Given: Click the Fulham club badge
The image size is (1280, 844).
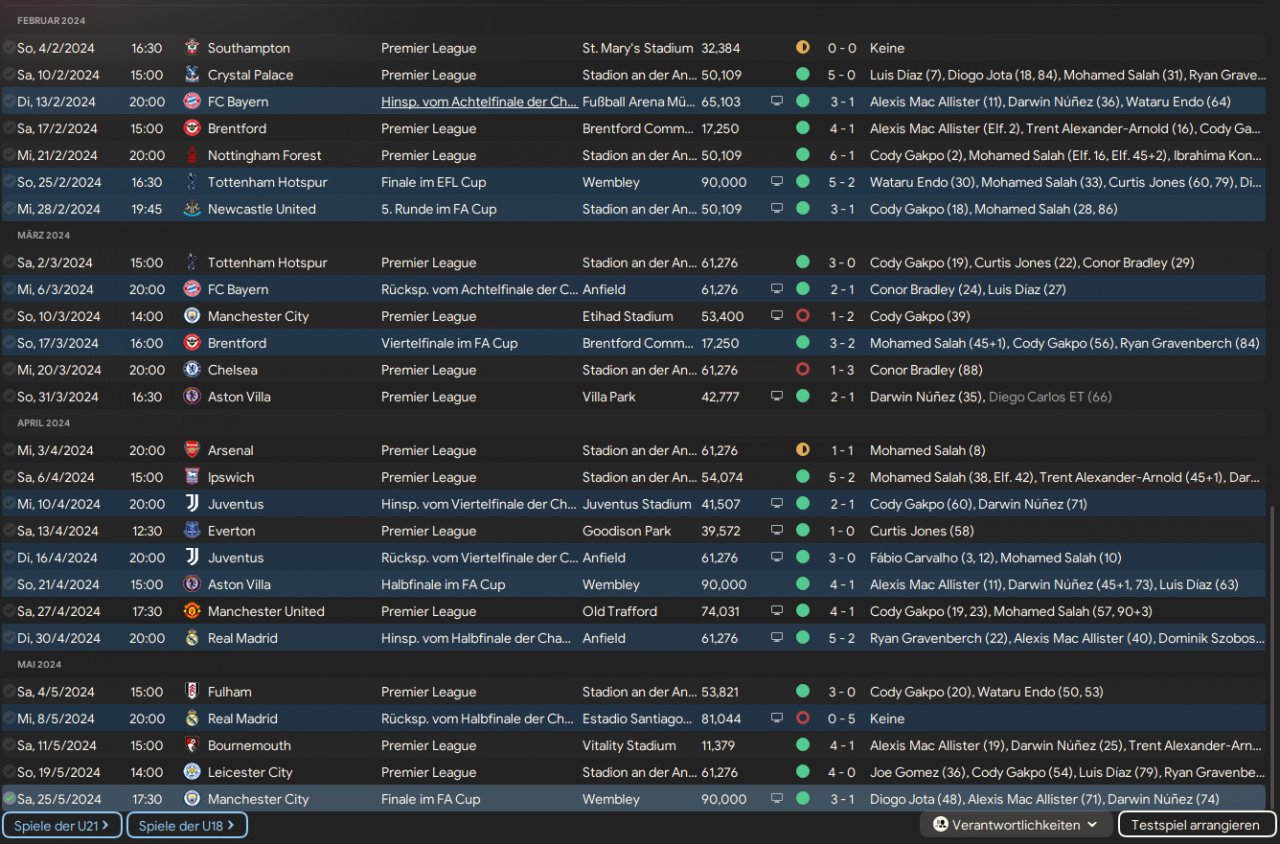Looking at the screenshot, I should [x=192, y=692].
